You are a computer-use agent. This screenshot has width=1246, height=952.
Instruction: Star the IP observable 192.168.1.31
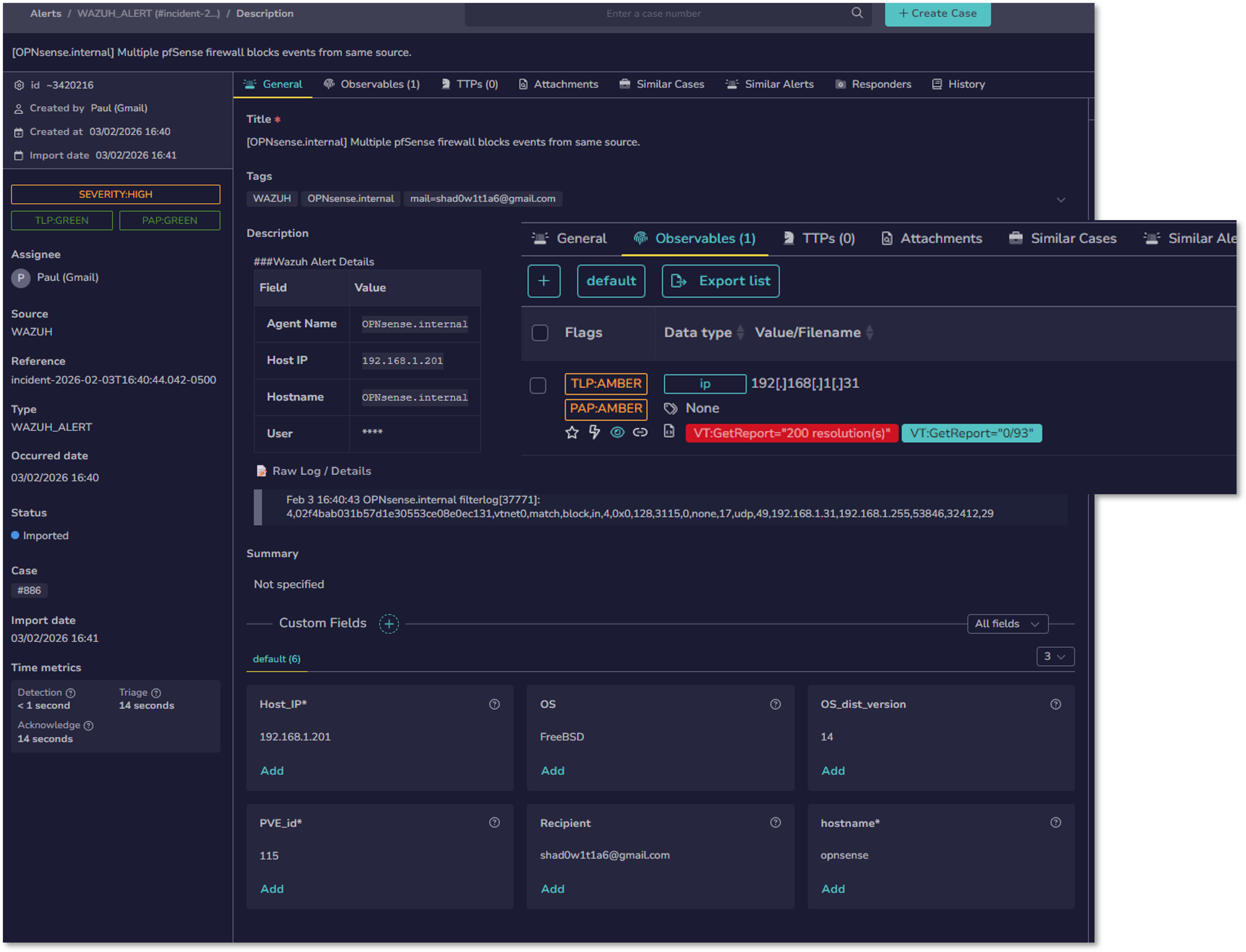[x=572, y=432]
